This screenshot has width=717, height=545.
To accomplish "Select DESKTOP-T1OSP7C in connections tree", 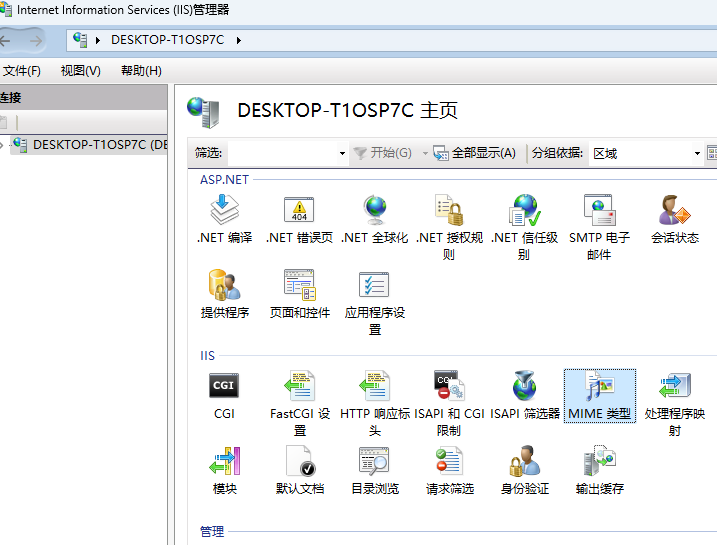I will point(91,145).
